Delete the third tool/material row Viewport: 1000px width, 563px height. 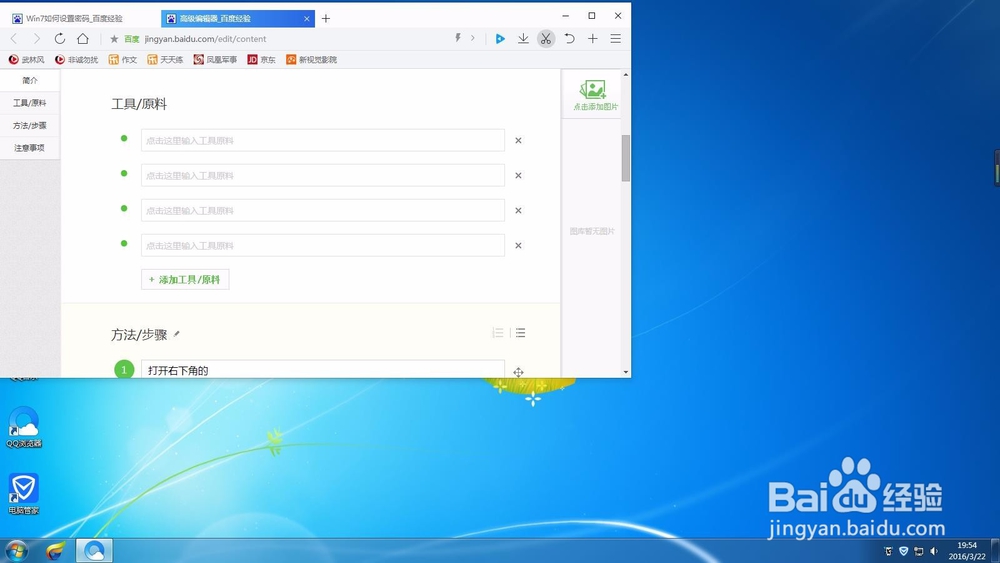[518, 210]
